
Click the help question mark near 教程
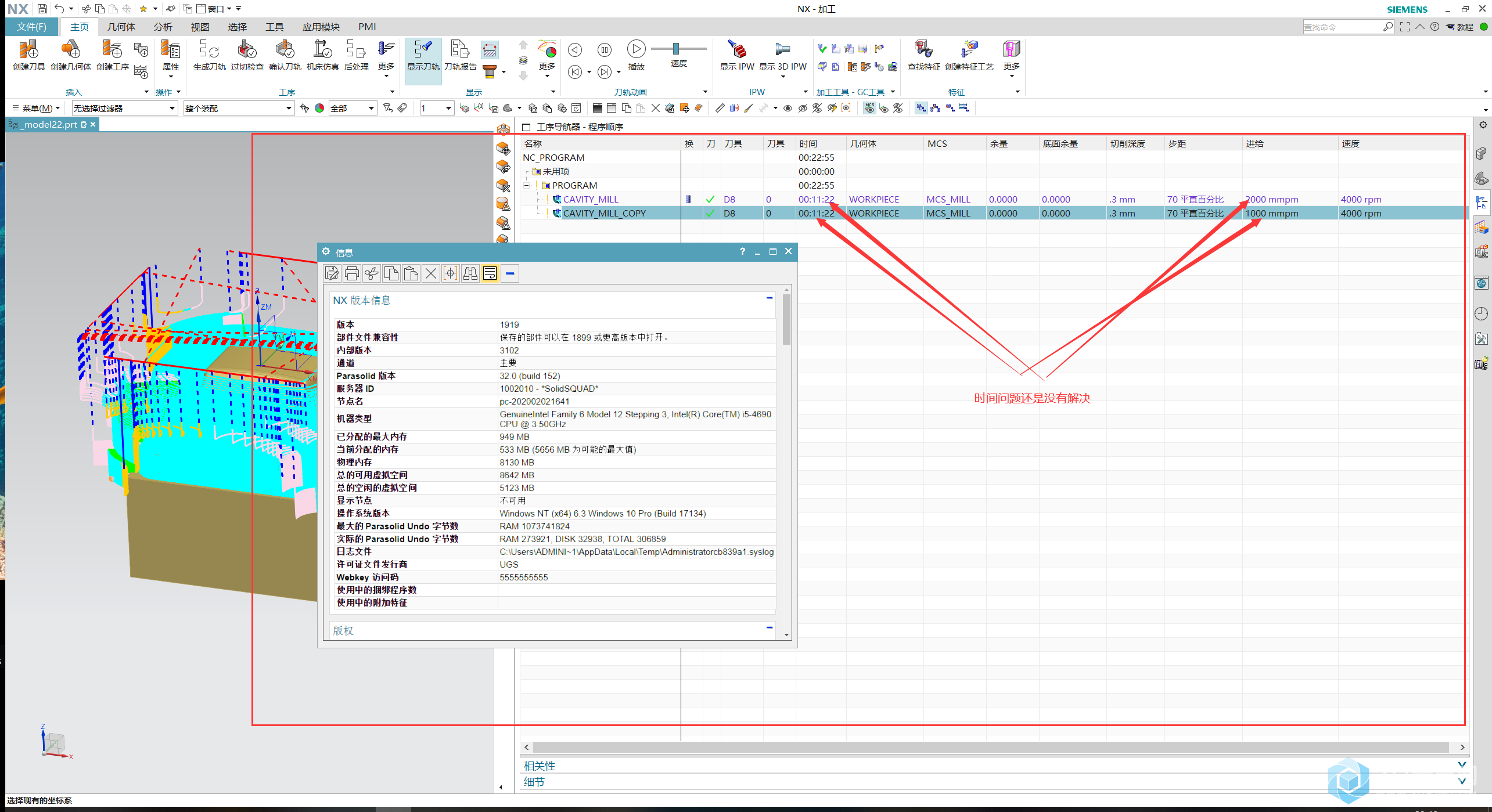tap(1435, 27)
